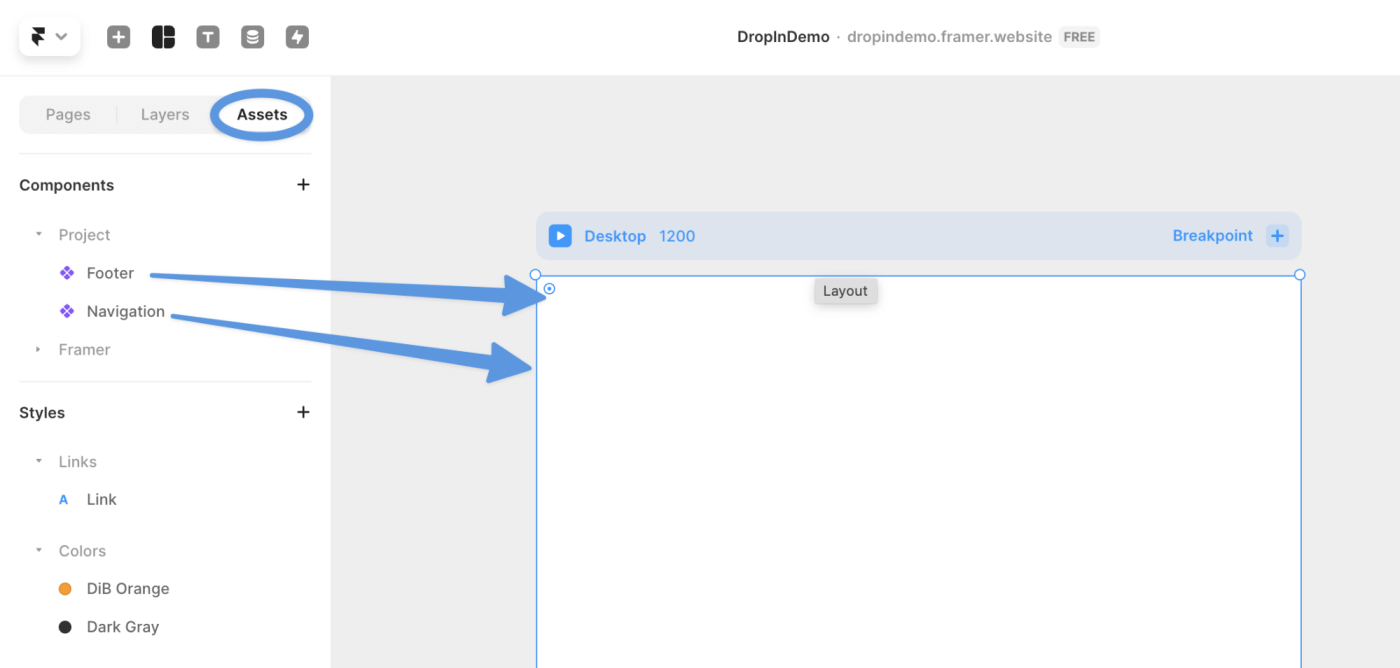Click the Desktop breakpoint label

pos(615,236)
